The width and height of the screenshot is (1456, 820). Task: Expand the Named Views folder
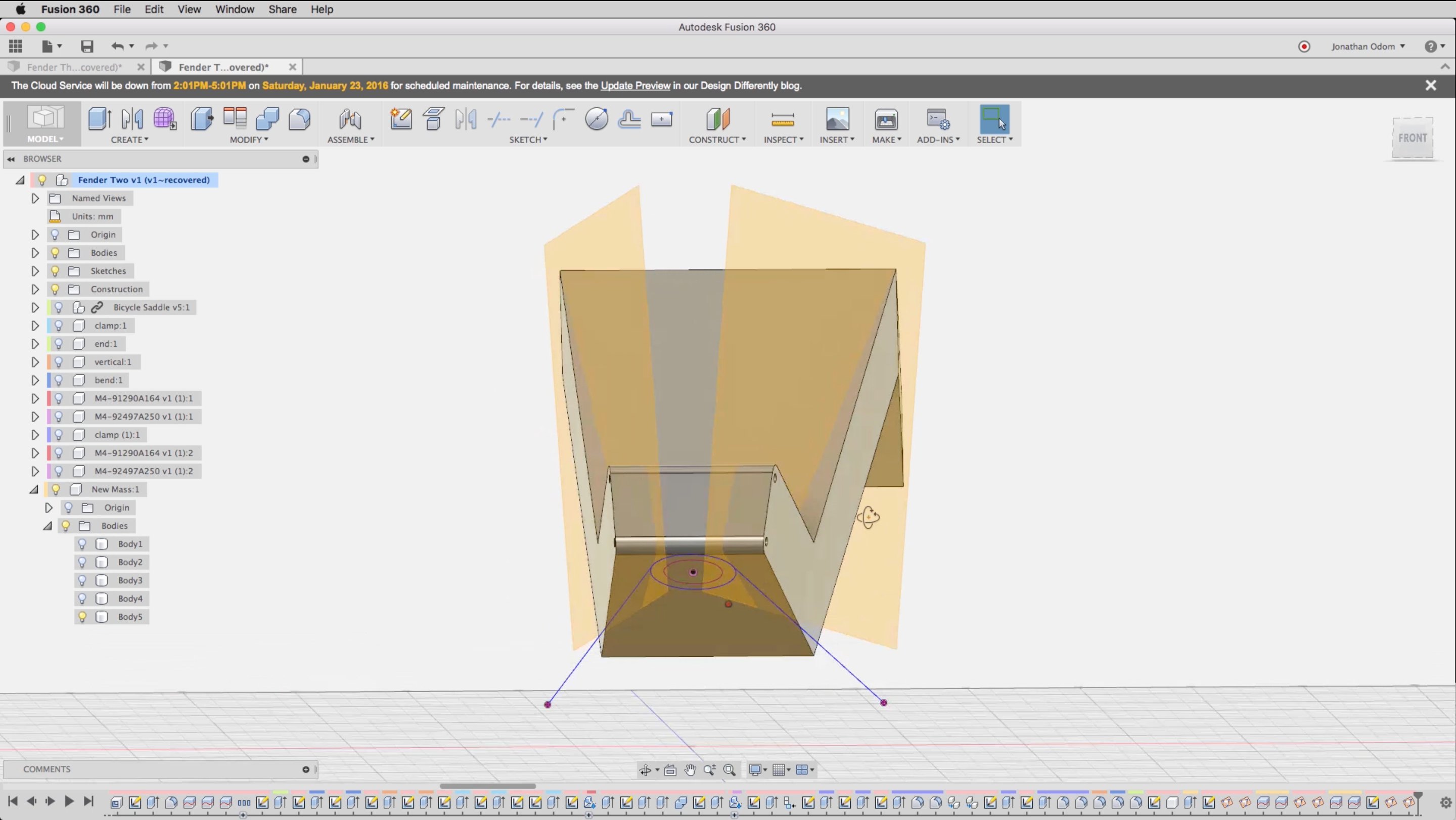35,198
